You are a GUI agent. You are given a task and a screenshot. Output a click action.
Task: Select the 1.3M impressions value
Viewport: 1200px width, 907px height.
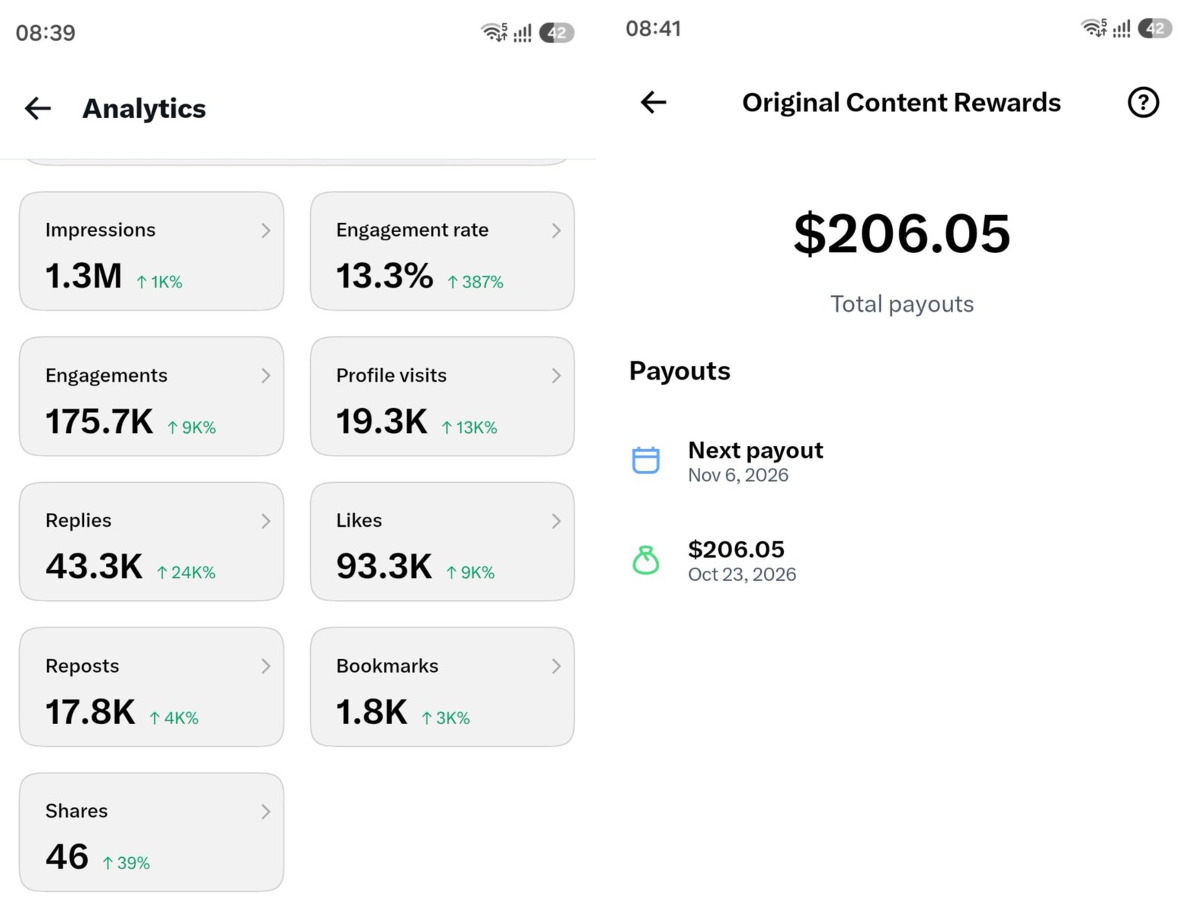click(83, 276)
